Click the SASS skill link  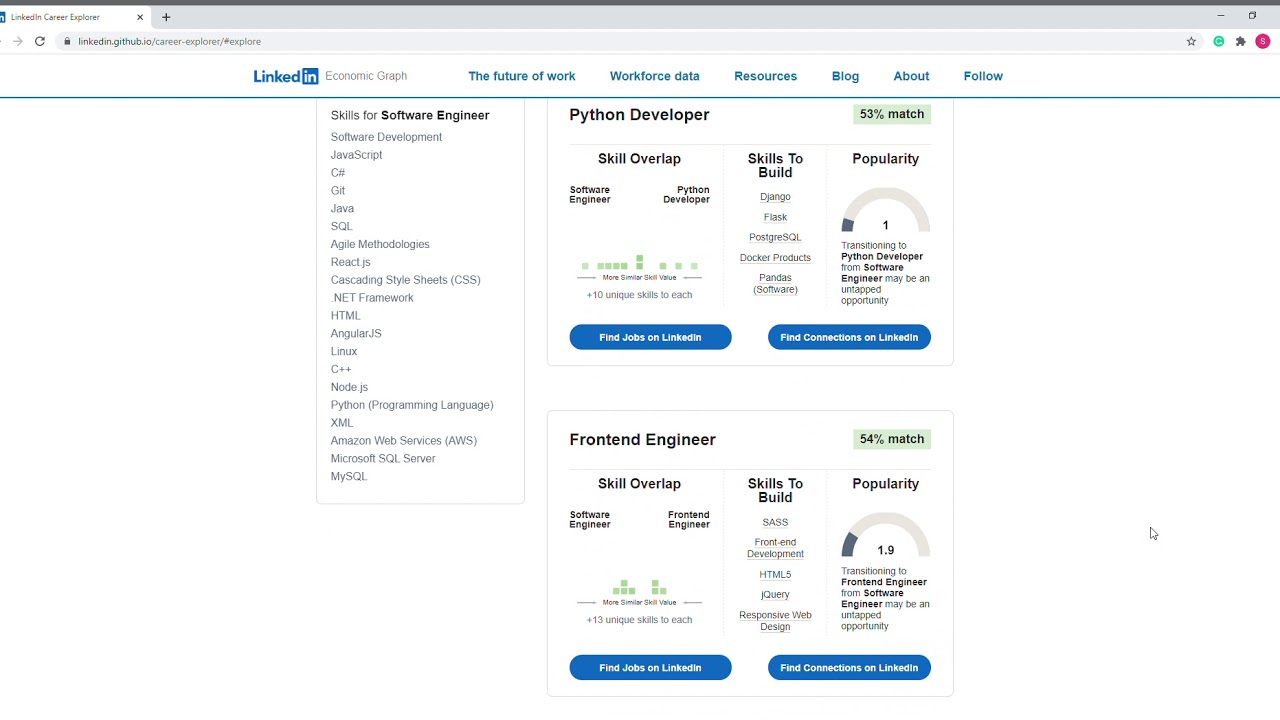(x=775, y=522)
